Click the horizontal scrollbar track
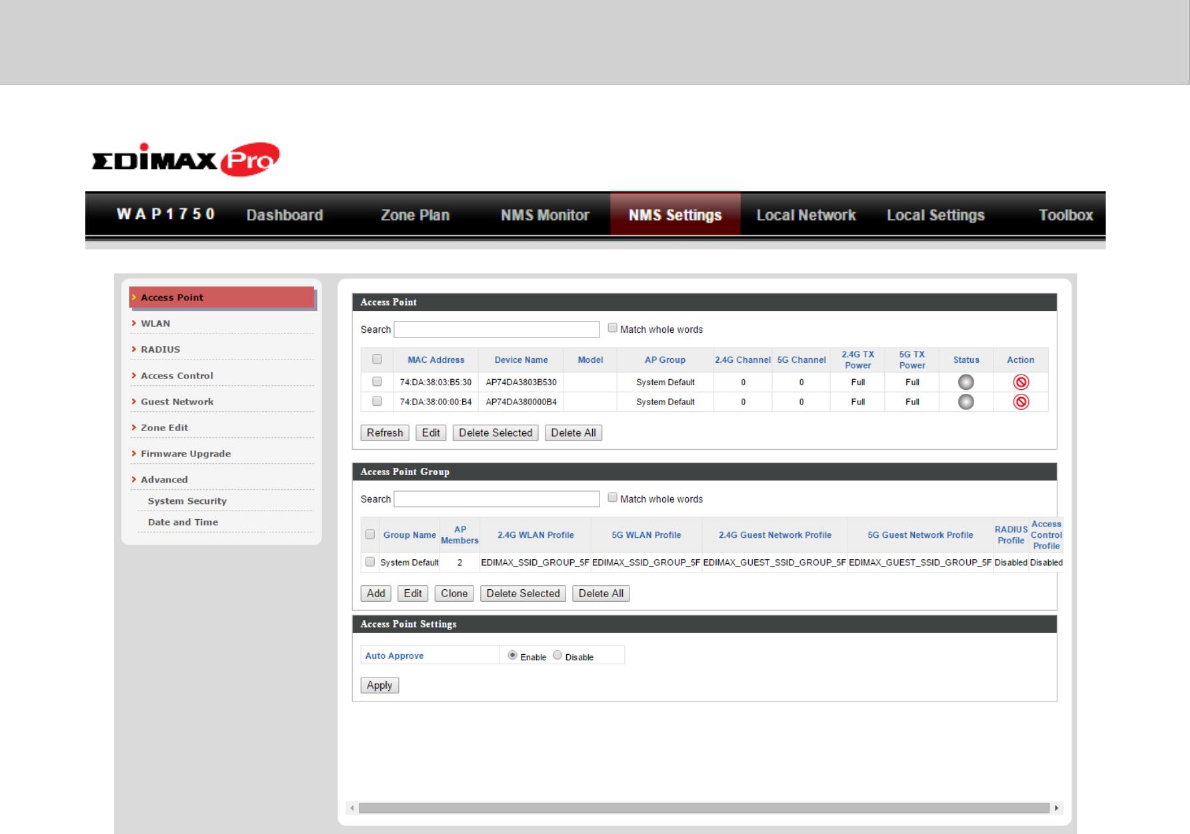Image resolution: width=1190 pixels, height=834 pixels. point(704,807)
